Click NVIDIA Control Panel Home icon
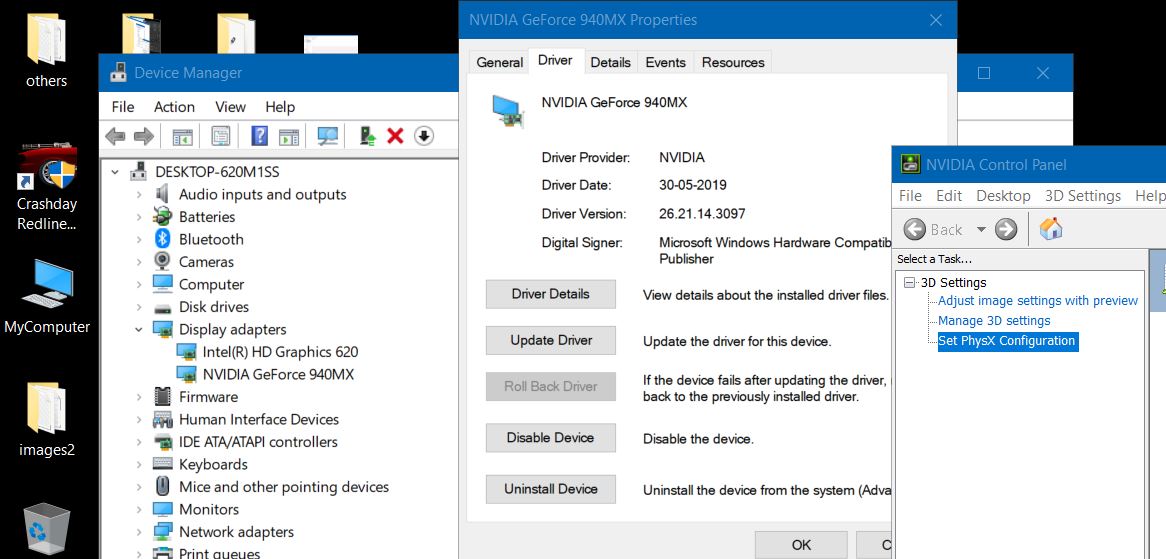The height and width of the screenshot is (559, 1166). click(x=1051, y=228)
